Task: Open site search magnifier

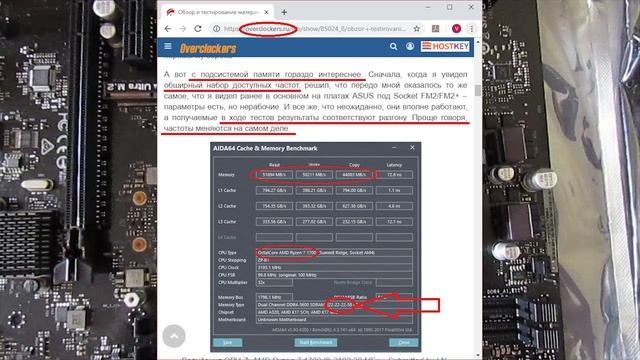Action: pos(393,47)
